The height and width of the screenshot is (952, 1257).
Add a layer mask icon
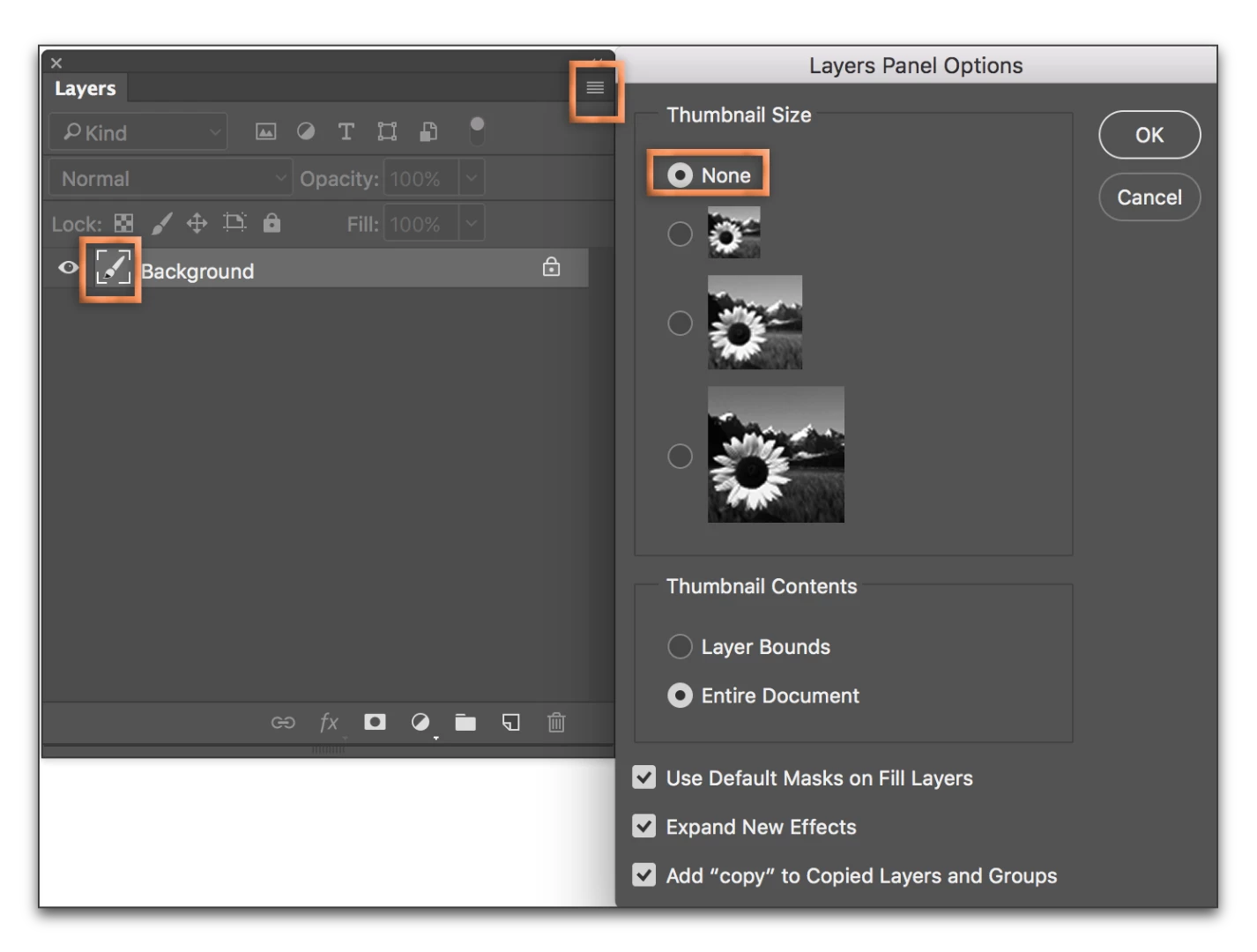[x=375, y=723]
